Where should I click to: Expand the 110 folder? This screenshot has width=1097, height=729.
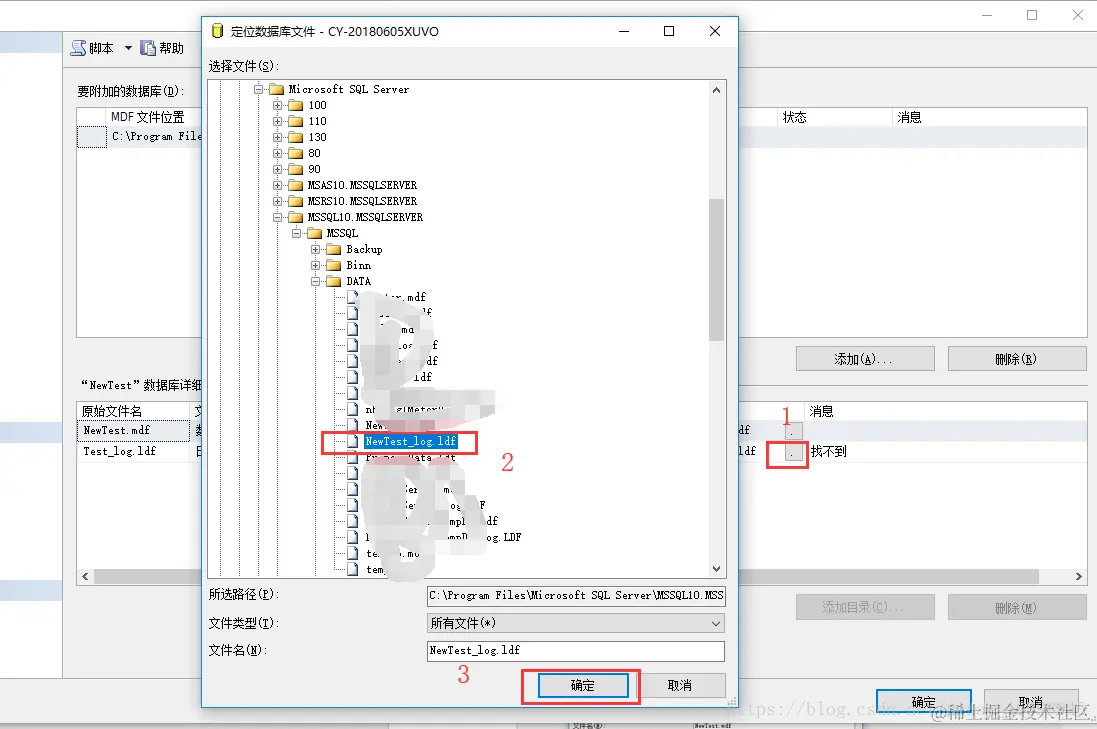click(x=278, y=122)
